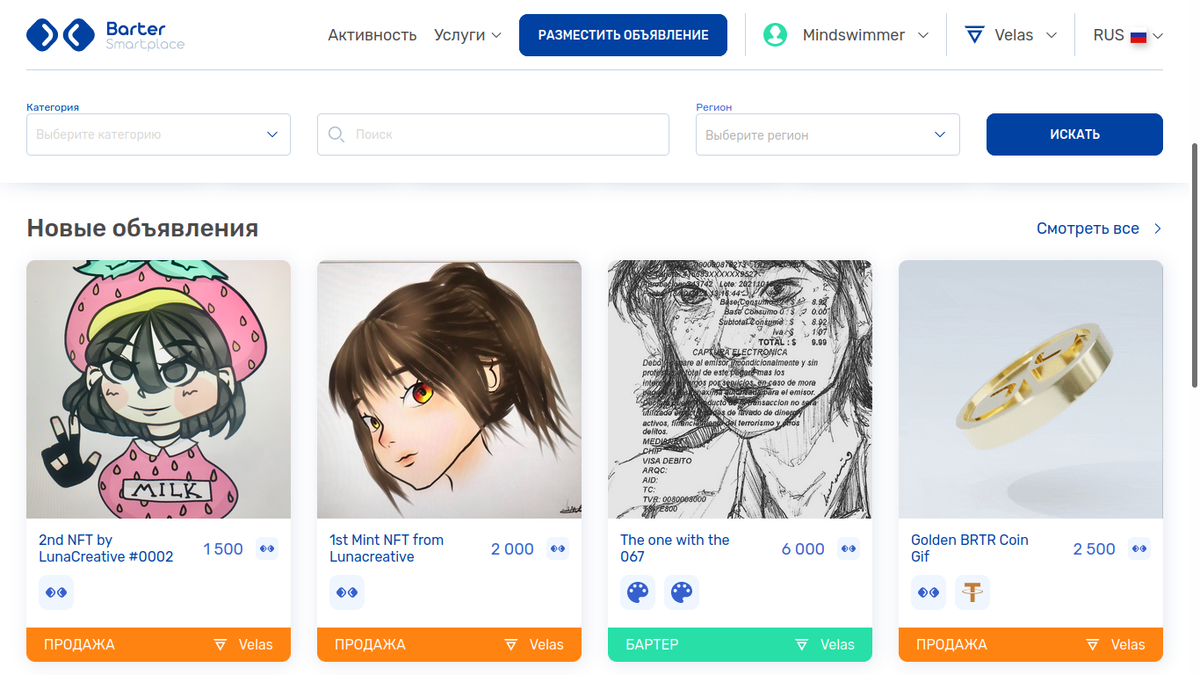Click Velas icon on 2nd NFT sale bar
This screenshot has width=1200, height=675.
coord(221,645)
